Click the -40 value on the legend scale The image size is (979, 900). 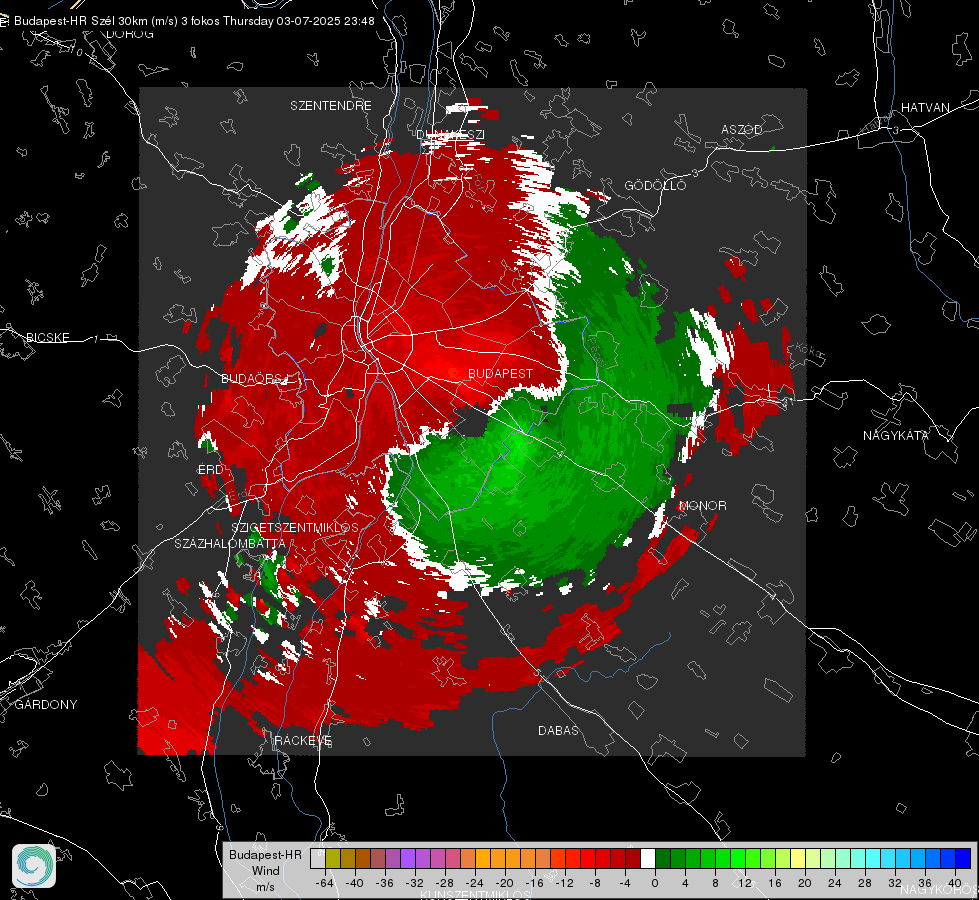coord(355,883)
